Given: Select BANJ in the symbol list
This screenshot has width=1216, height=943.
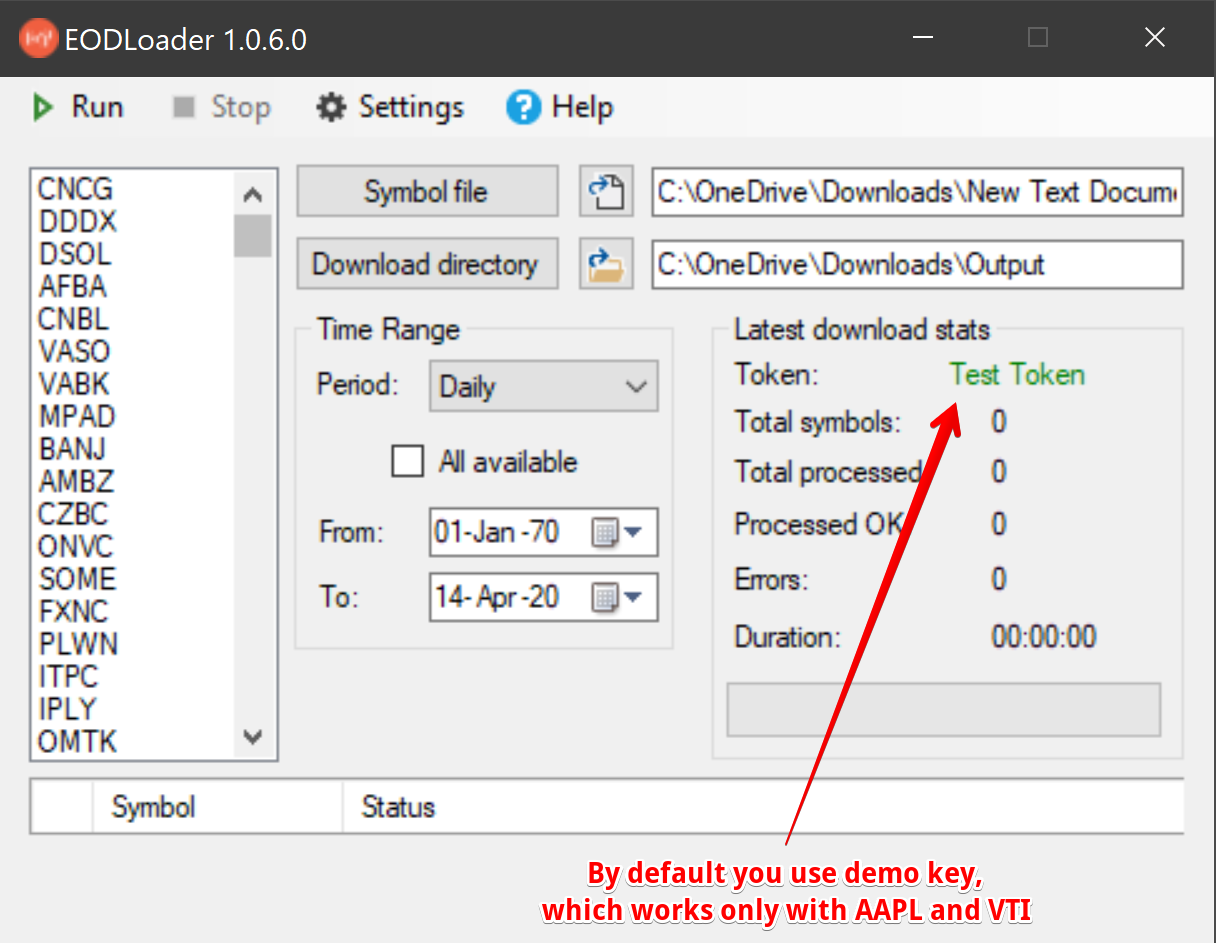Looking at the screenshot, I should (72, 449).
